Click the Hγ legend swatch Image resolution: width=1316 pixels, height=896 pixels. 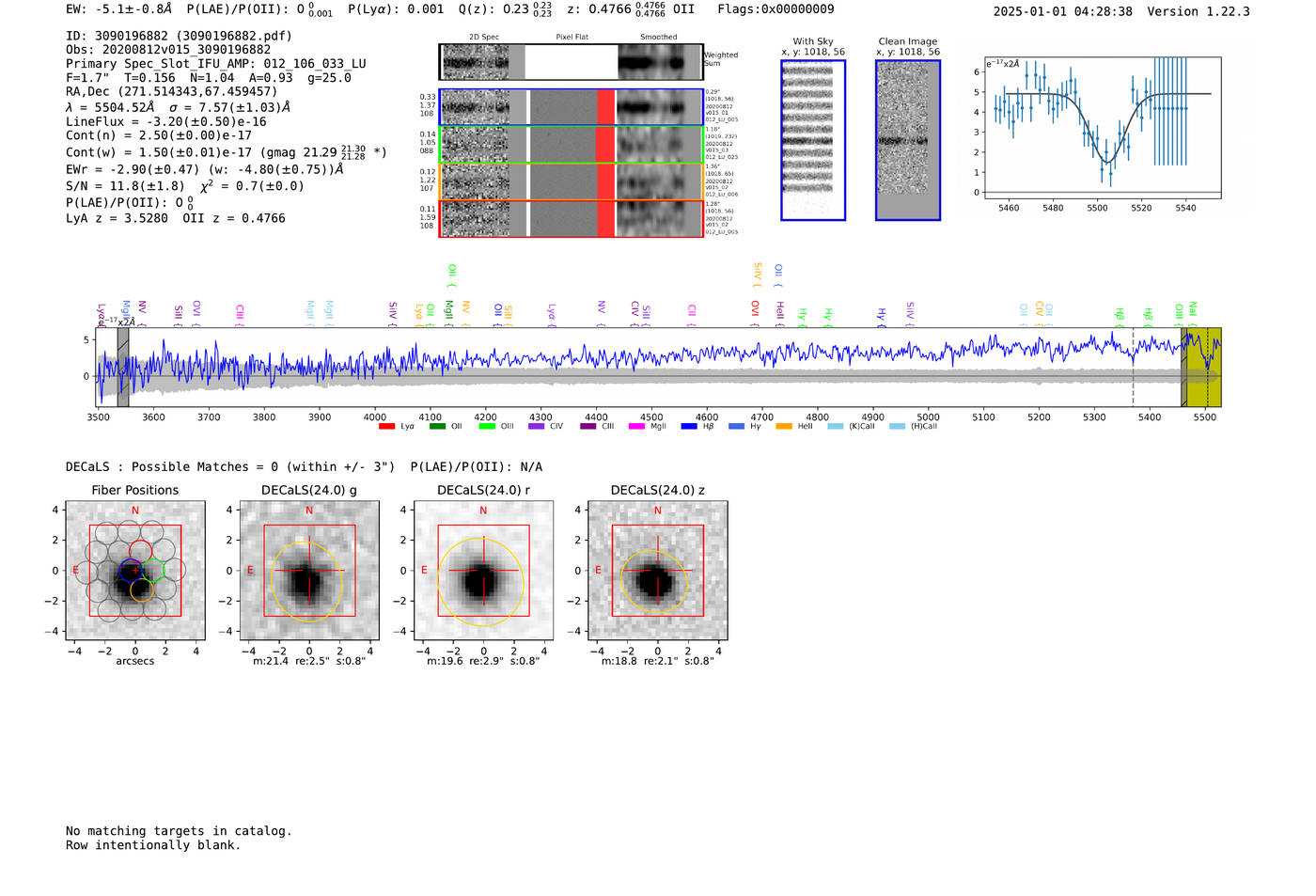tap(736, 427)
